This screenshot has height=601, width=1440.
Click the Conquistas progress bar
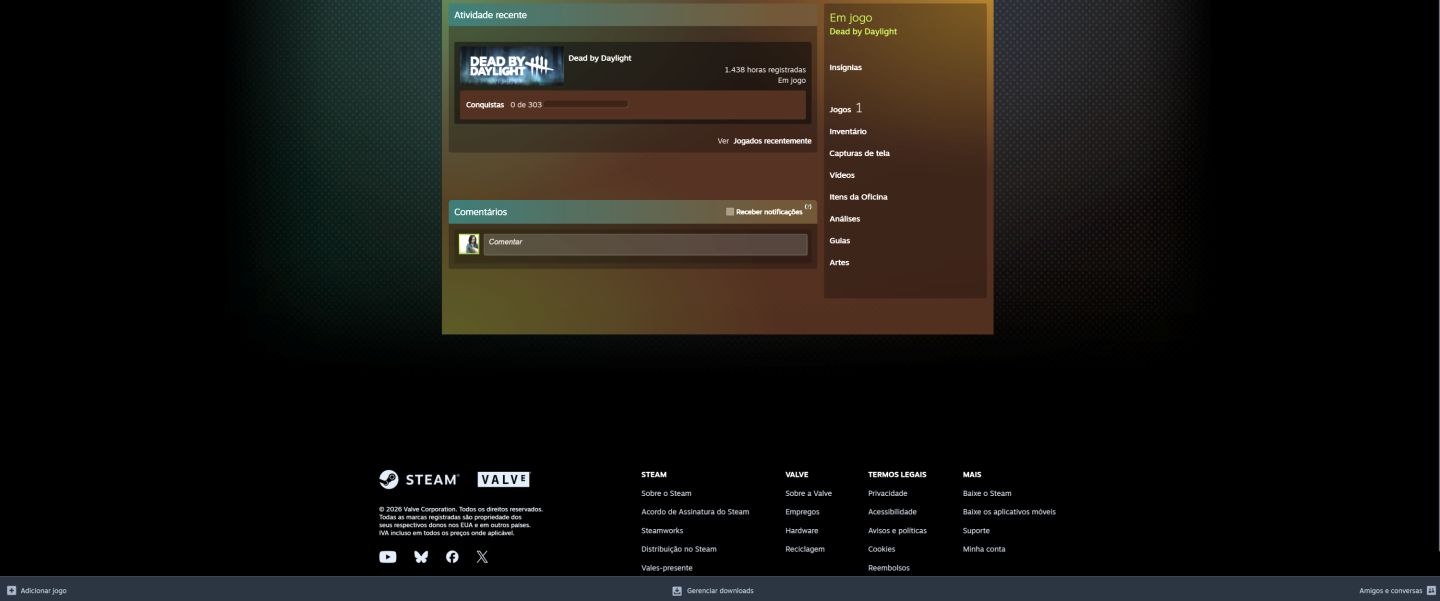[586, 104]
